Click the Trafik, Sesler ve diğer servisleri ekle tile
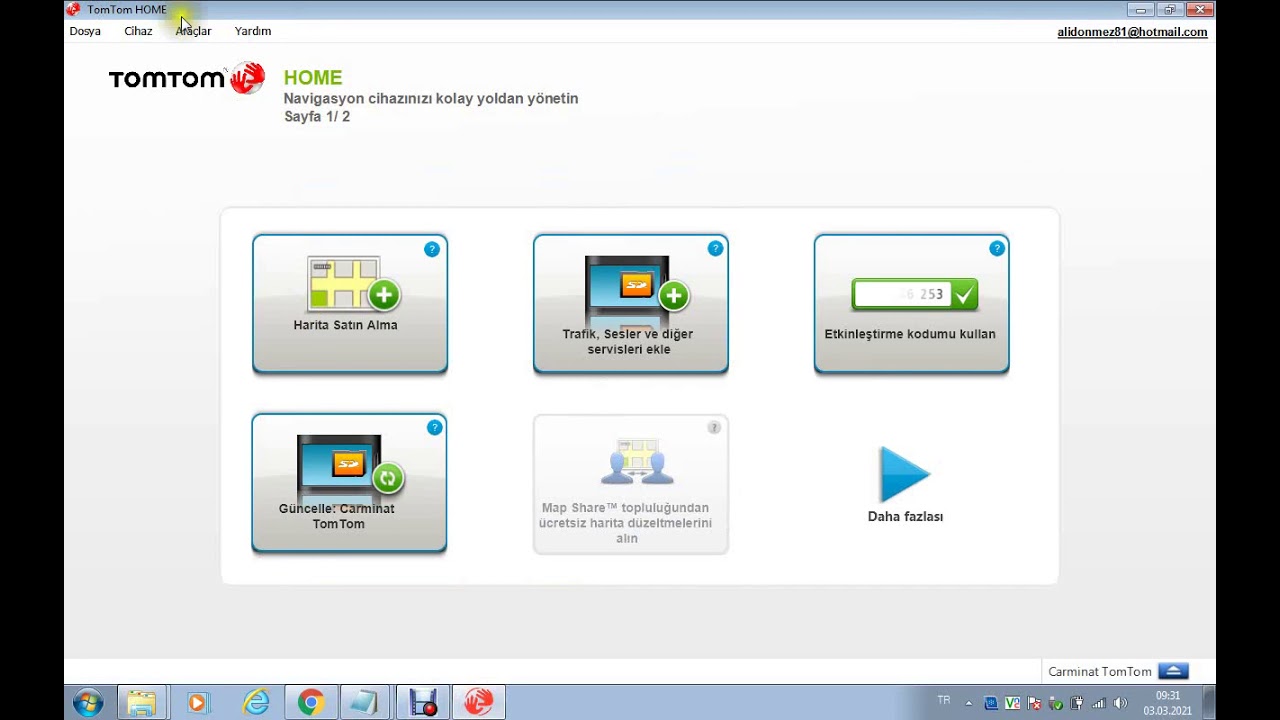1280x720 pixels. [x=631, y=304]
